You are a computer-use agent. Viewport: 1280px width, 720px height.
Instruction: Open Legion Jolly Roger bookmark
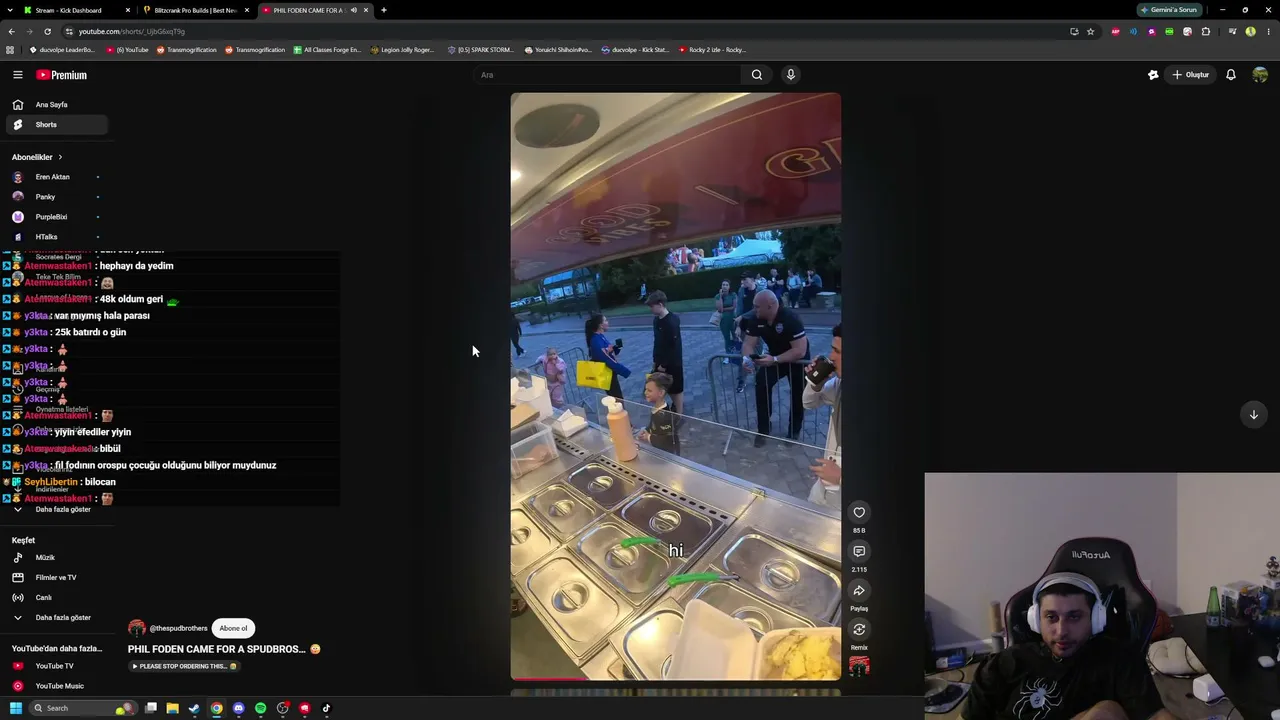click(403, 50)
